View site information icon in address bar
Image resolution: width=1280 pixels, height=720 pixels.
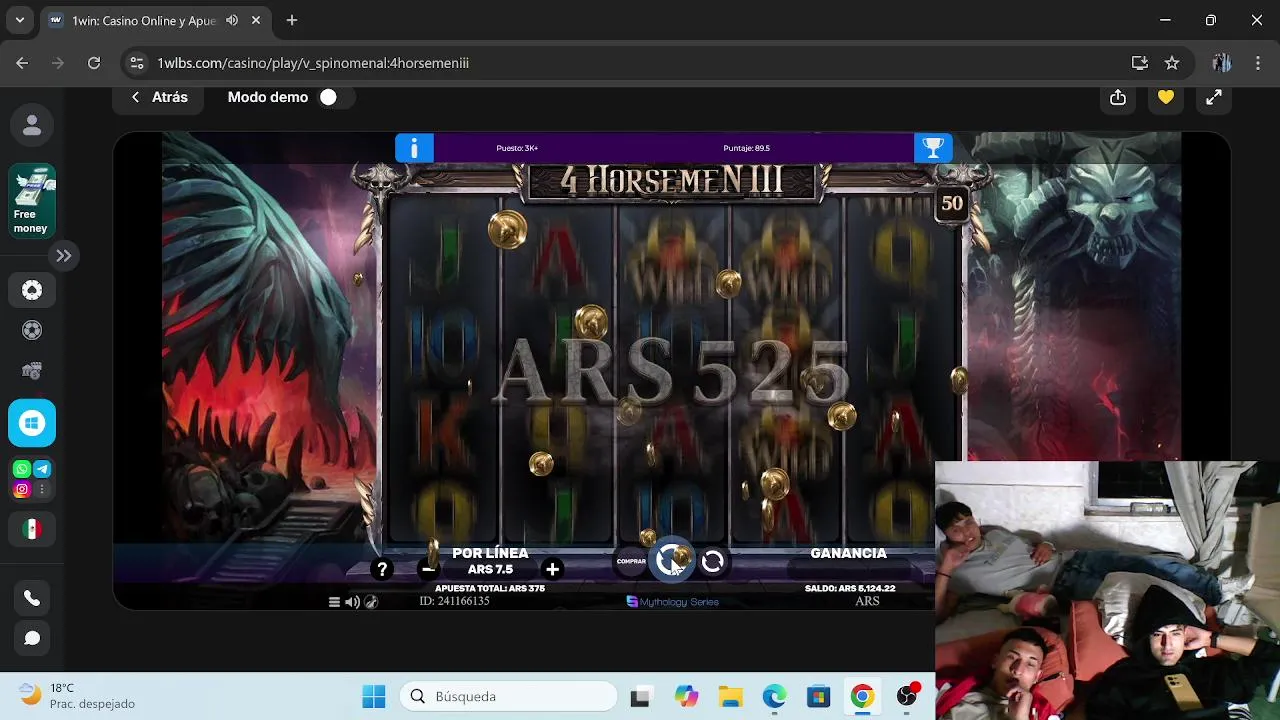pos(137,63)
